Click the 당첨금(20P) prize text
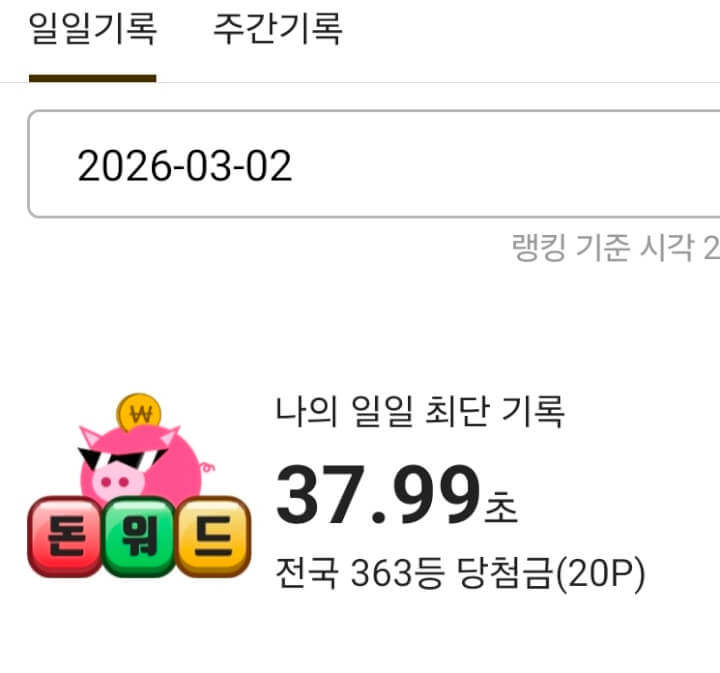This screenshot has width=720, height=673. coord(551,573)
